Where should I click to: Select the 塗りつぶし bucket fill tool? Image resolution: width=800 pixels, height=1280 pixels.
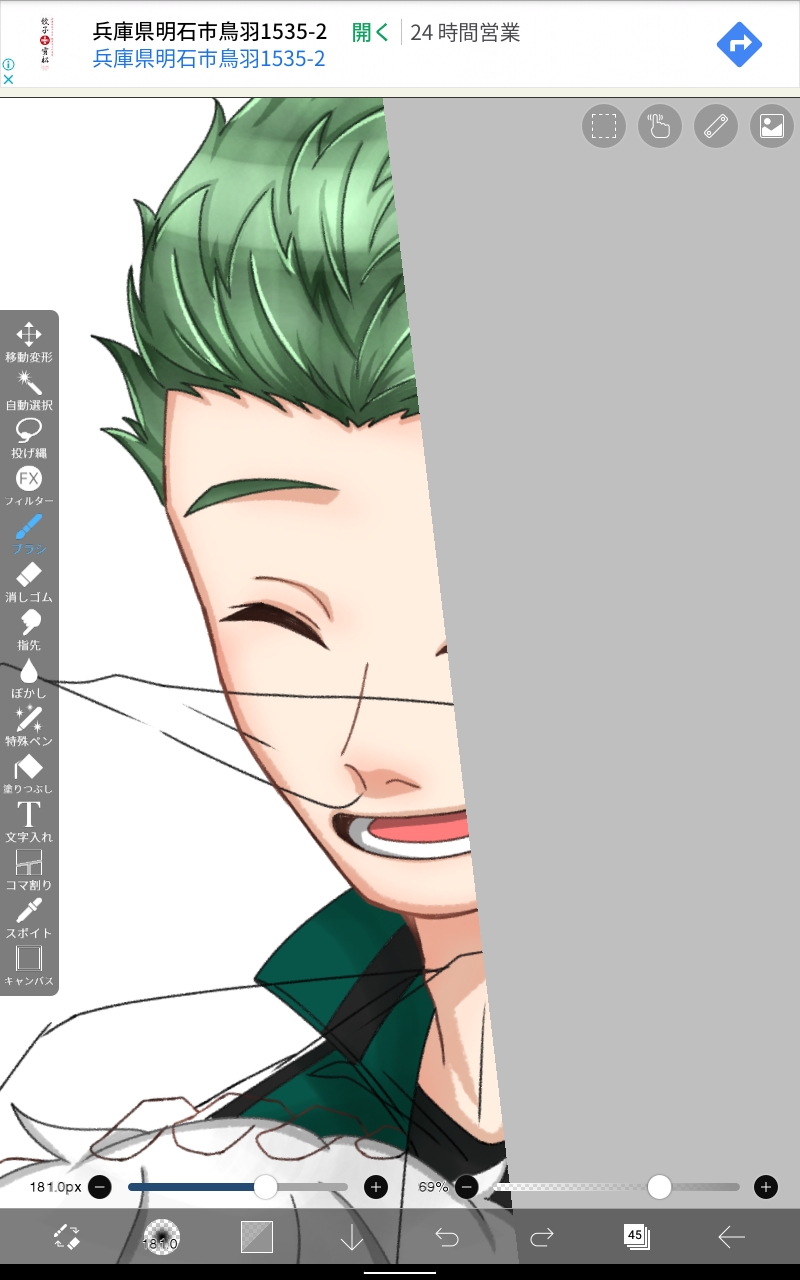coord(29,774)
